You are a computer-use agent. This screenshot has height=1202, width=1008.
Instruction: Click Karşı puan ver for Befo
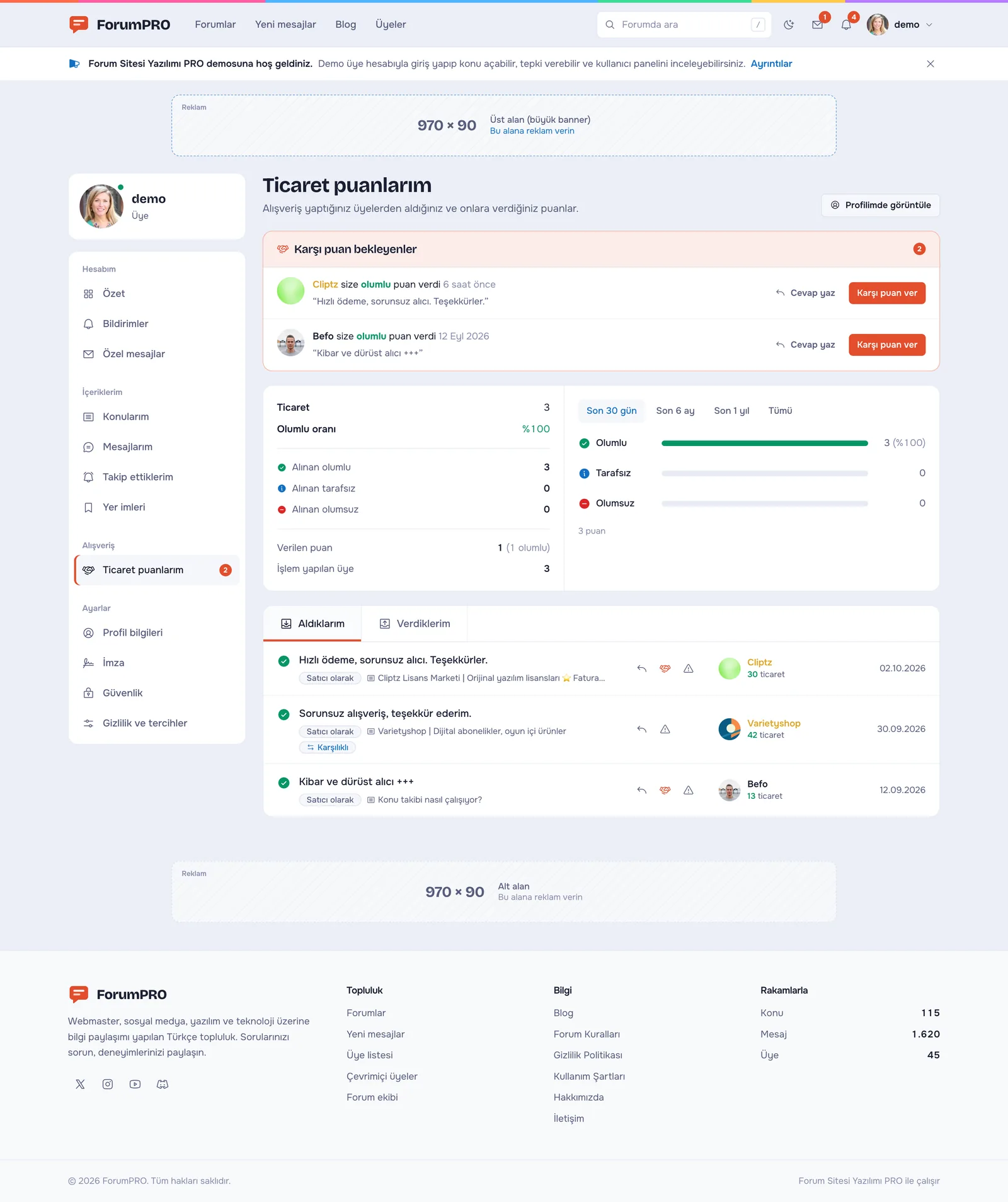pos(886,345)
